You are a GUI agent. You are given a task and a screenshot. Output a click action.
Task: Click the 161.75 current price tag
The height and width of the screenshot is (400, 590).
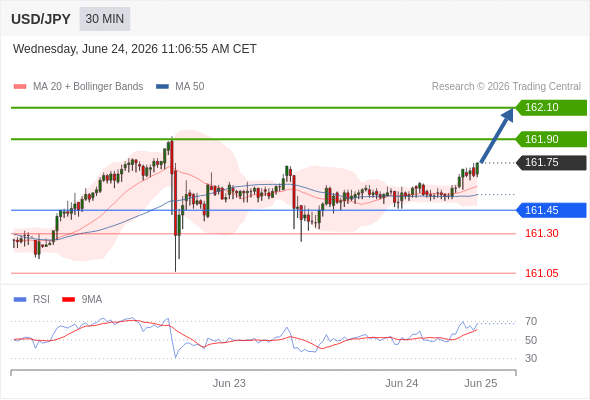(551, 163)
